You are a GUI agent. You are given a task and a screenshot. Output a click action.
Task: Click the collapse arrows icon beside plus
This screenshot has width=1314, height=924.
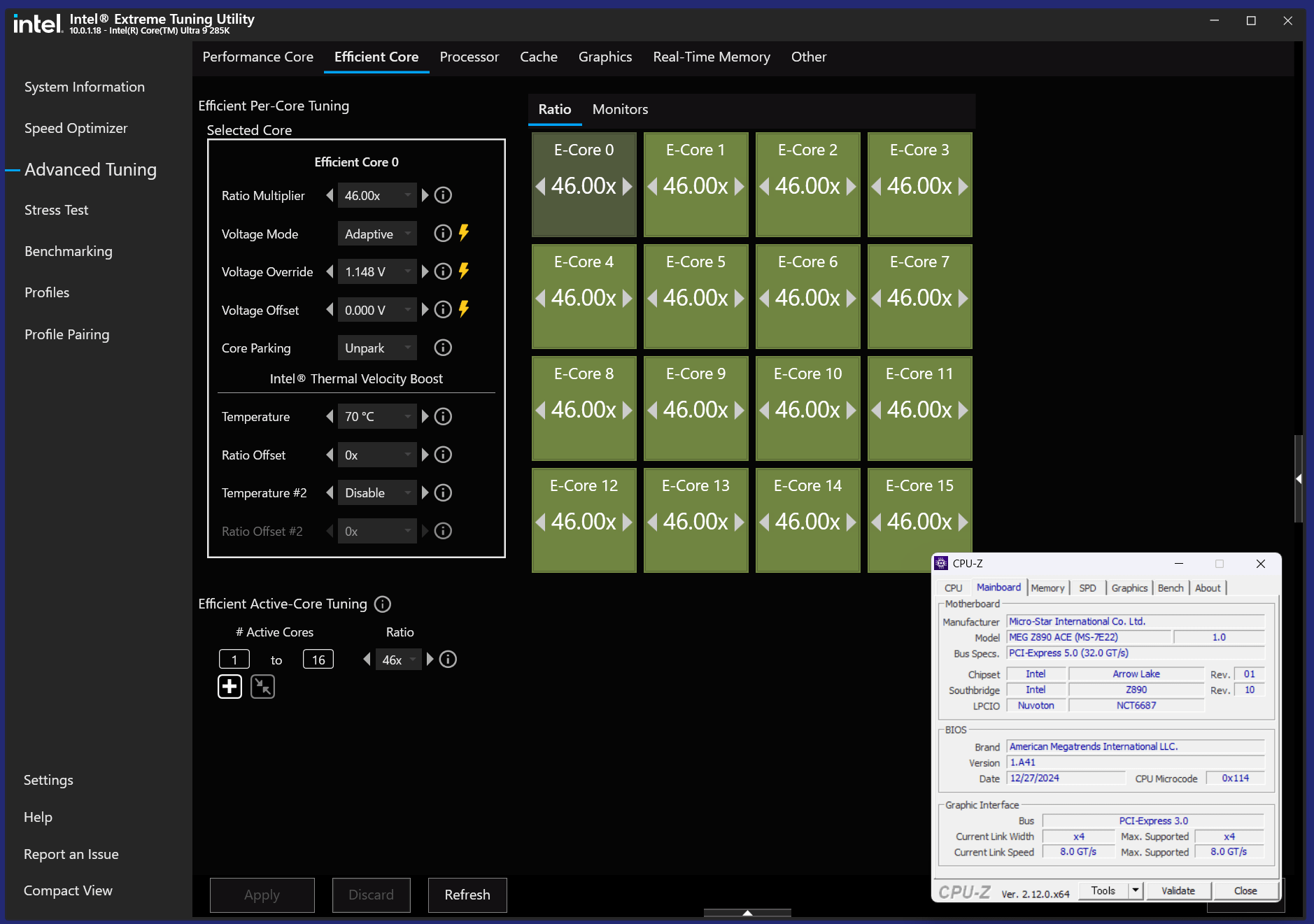[263, 687]
